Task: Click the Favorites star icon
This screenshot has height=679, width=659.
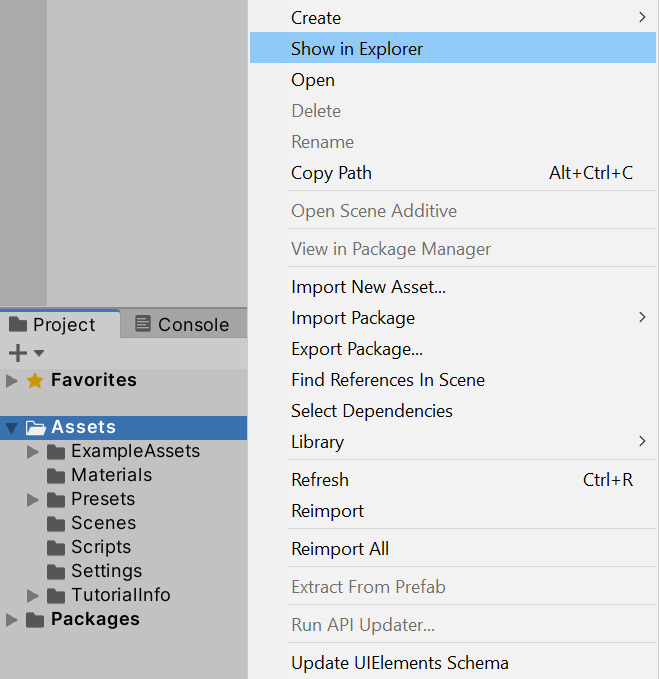Action: 35,380
